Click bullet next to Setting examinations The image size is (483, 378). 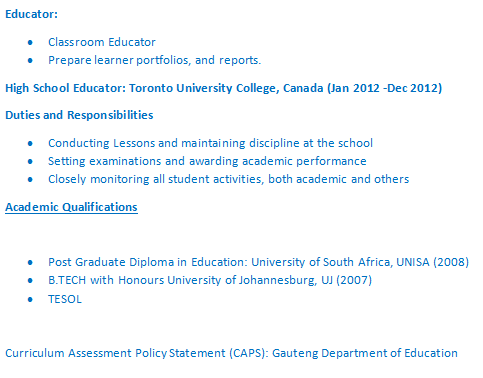click(x=30, y=161)
